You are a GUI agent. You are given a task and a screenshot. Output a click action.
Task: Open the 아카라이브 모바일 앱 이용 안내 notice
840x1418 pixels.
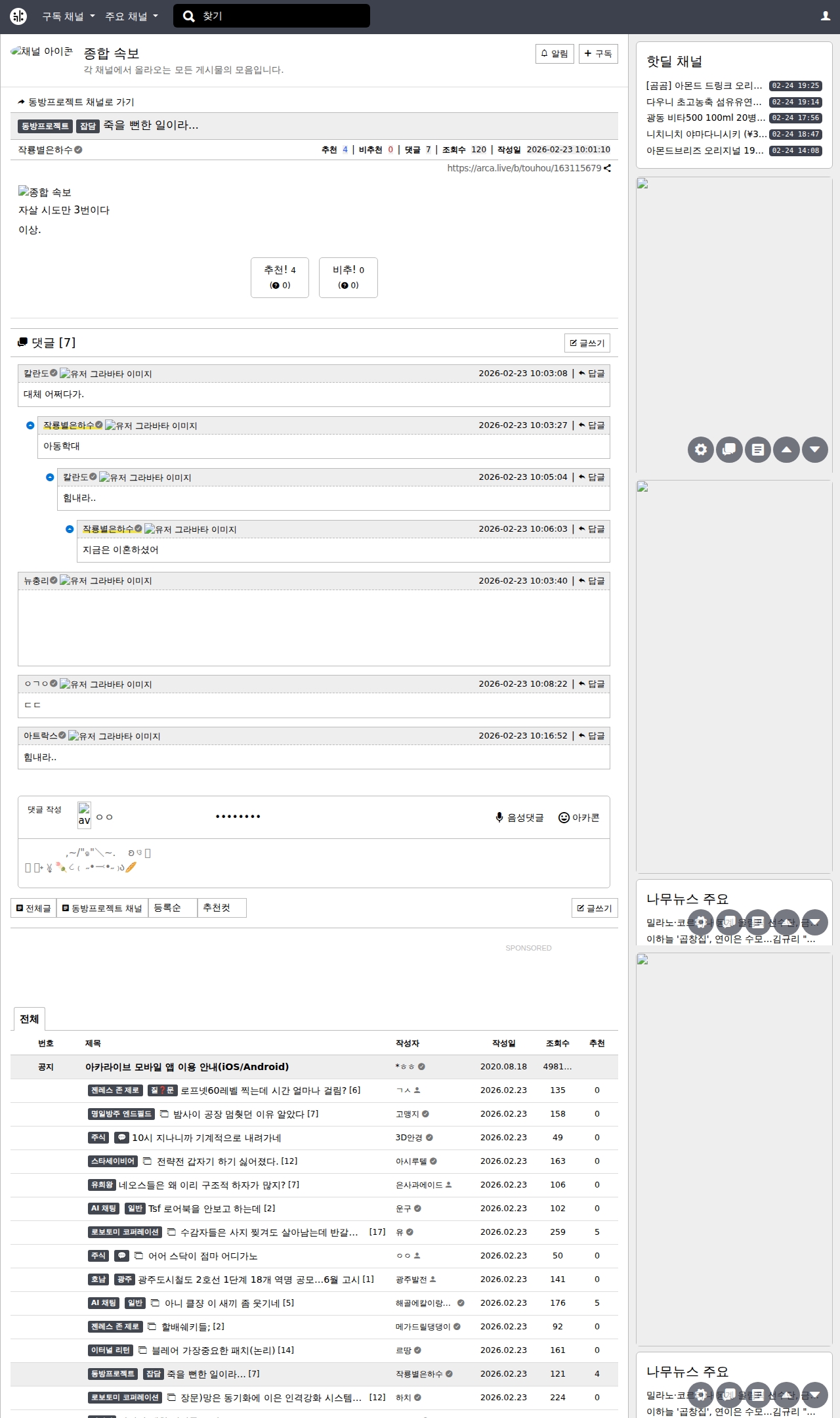(187, 1067)
